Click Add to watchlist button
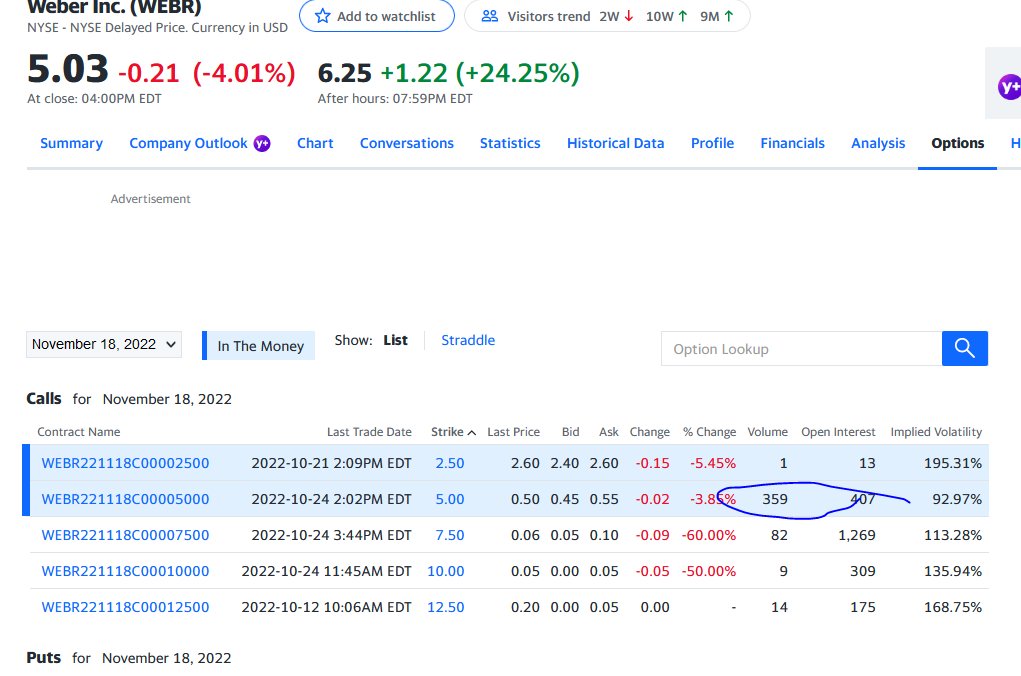 click(376, 16)
